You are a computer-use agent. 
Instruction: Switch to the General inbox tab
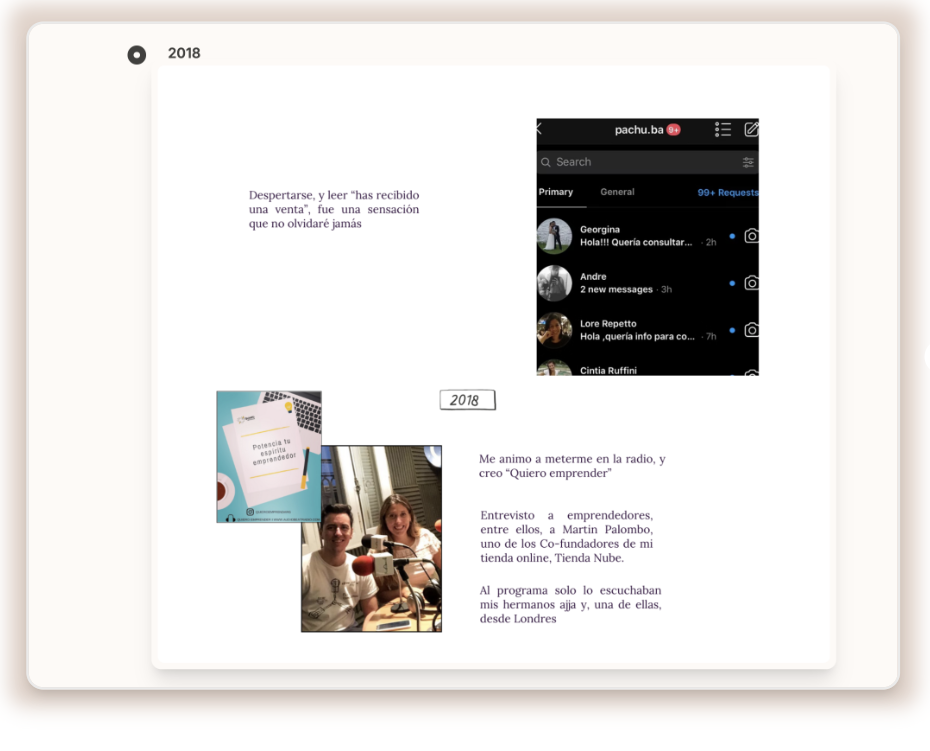[617, 192]
